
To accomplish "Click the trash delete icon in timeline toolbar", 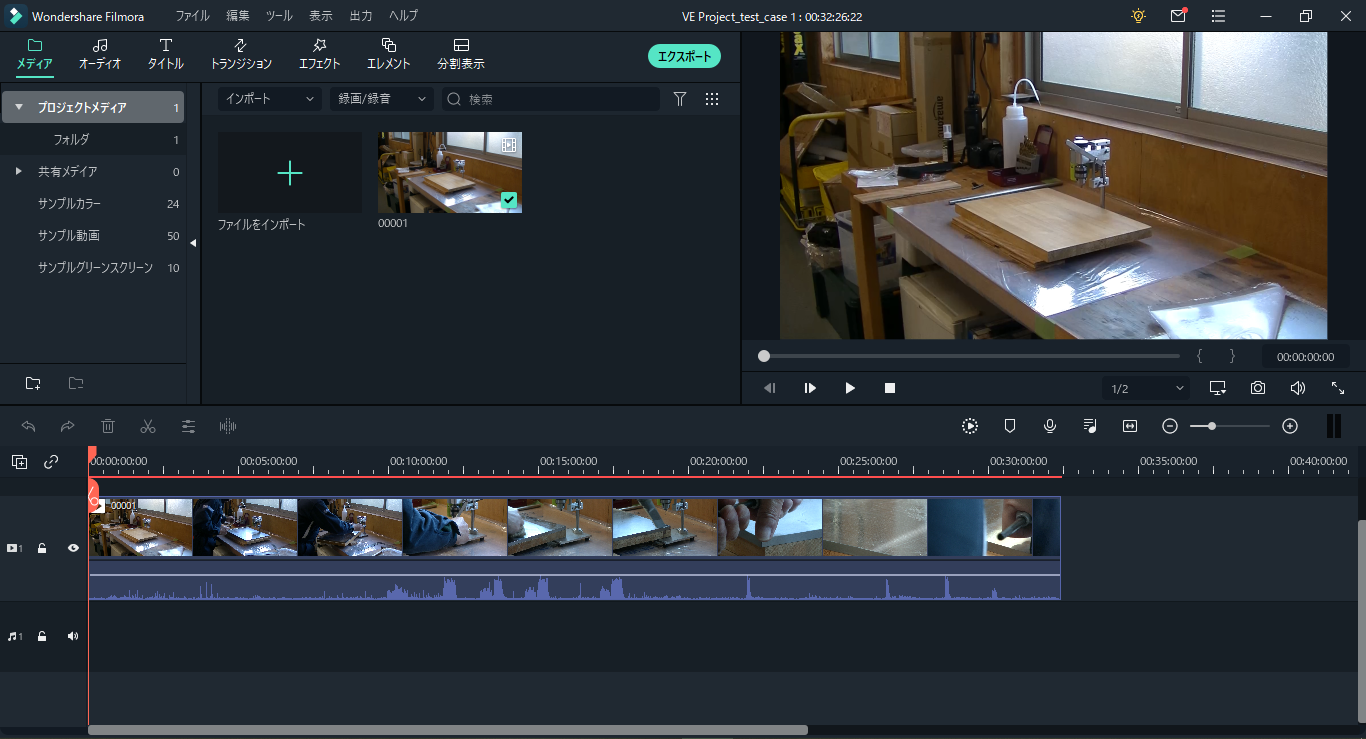I will pyautogui.click(x=108, y=426).
